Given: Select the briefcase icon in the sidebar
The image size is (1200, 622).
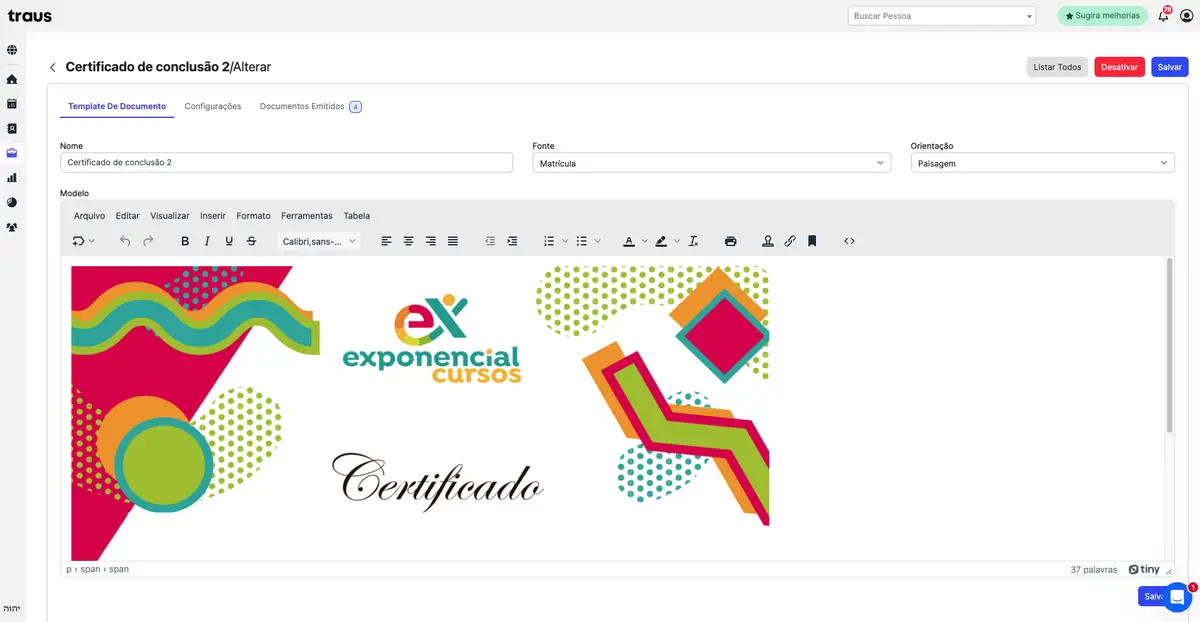Looking at the screenshot, I should pos(12,153).
